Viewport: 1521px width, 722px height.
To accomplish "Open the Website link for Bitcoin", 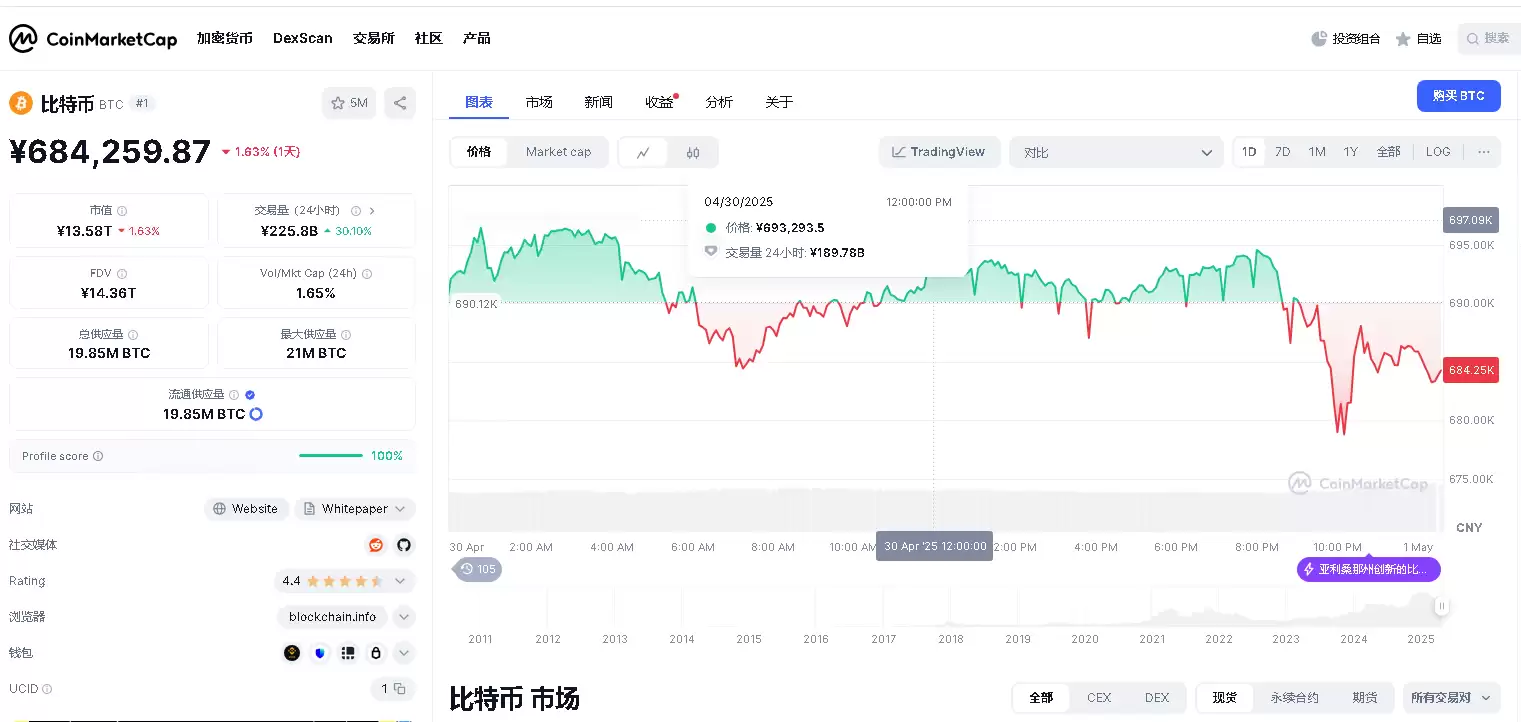I will point(246,508).
